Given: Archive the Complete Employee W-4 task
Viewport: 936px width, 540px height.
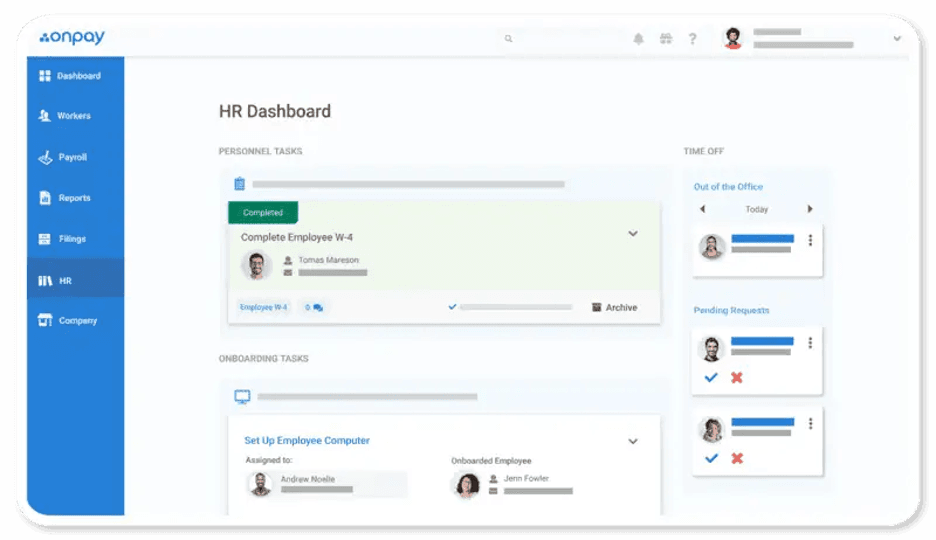Looking at the screenshot, I should pos(614,307).
